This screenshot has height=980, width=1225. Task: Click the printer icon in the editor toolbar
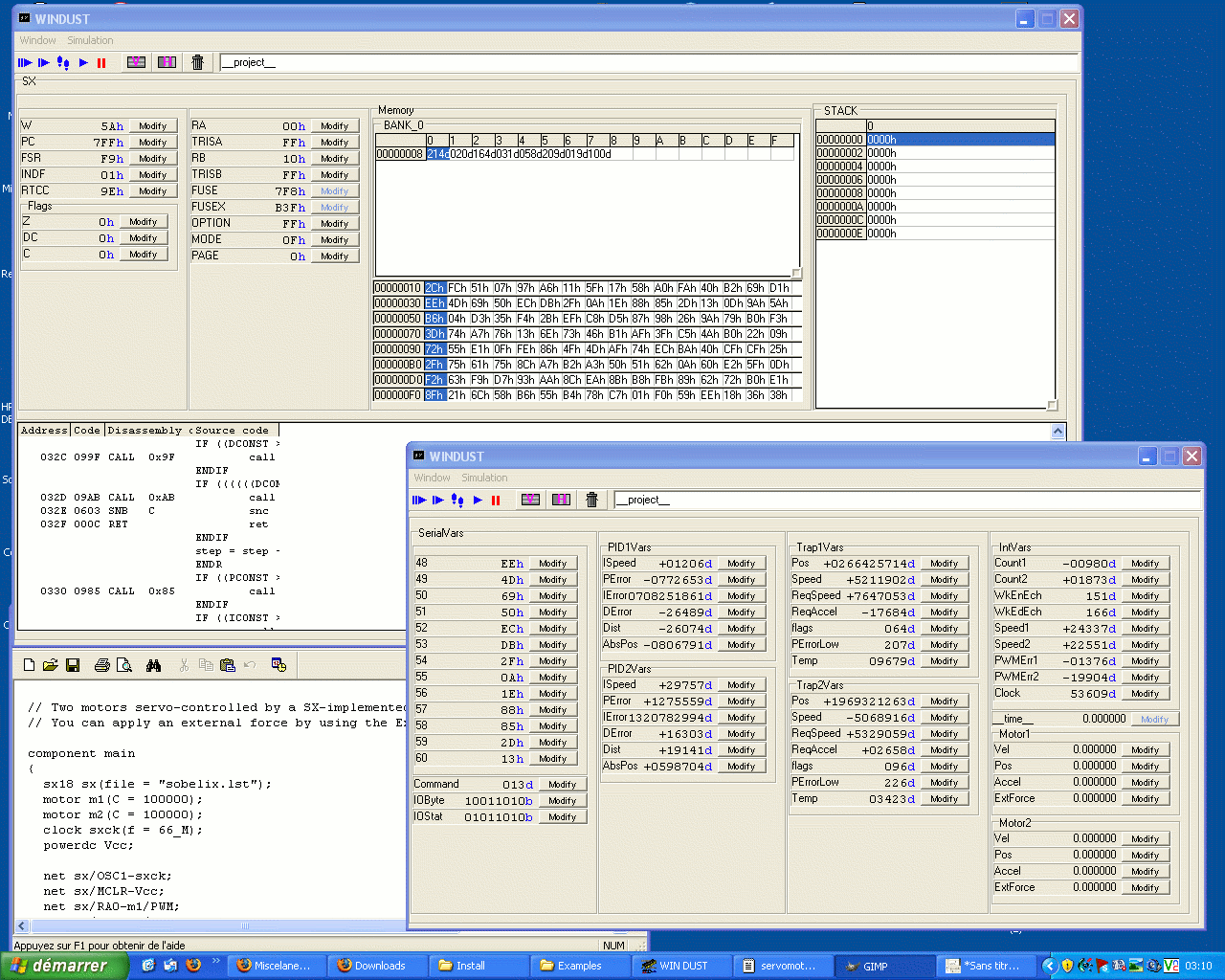click(102, 665)
